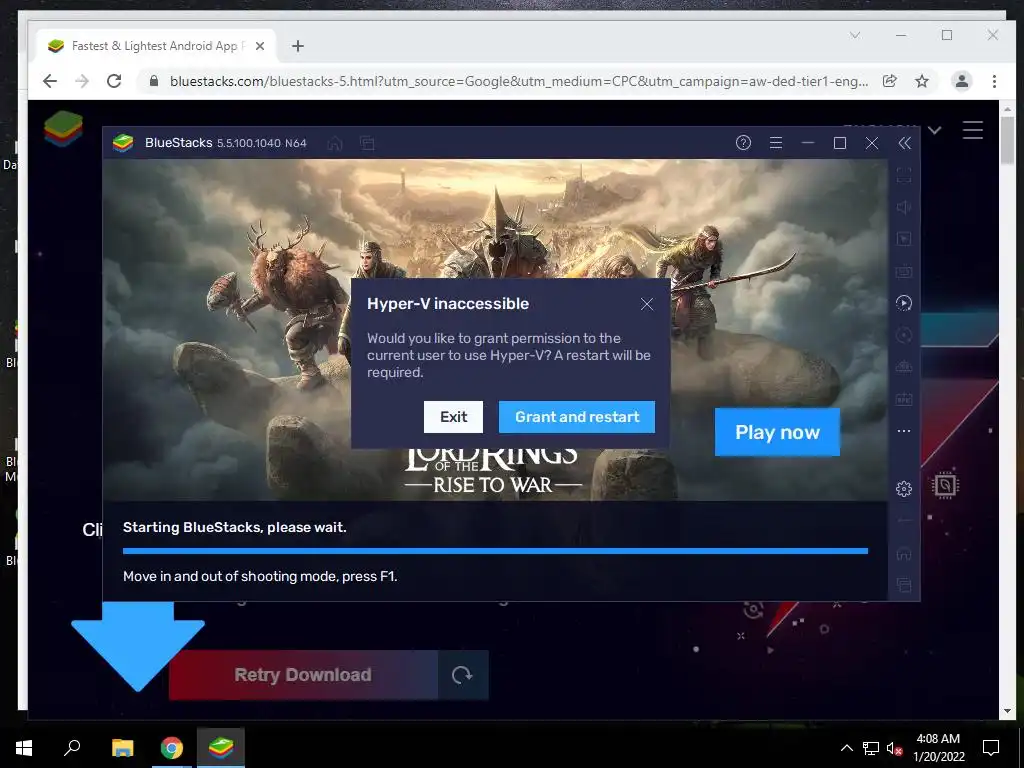Show hidden system tray icons

click(x=846, y=748)
